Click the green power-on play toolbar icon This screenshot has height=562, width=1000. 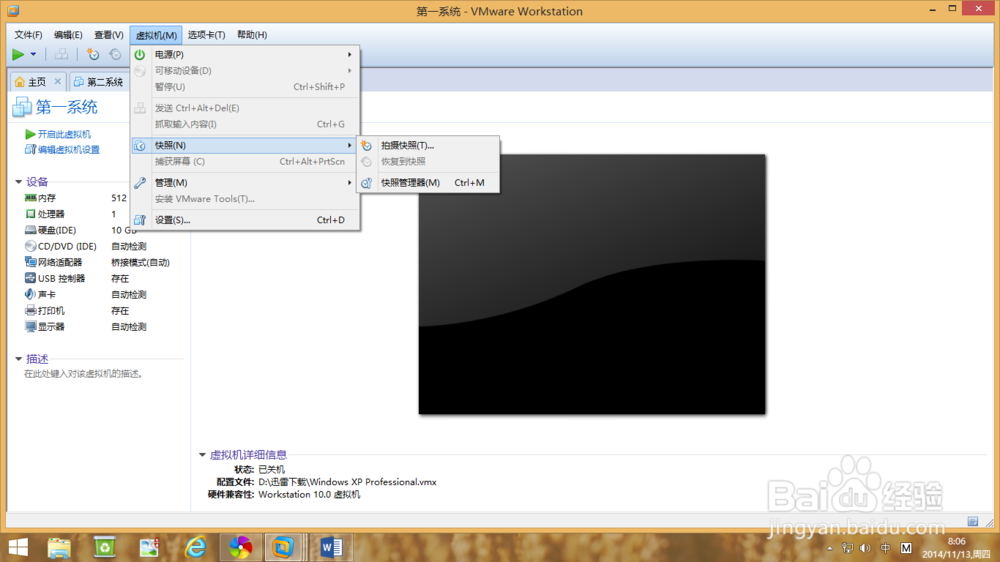18,55
